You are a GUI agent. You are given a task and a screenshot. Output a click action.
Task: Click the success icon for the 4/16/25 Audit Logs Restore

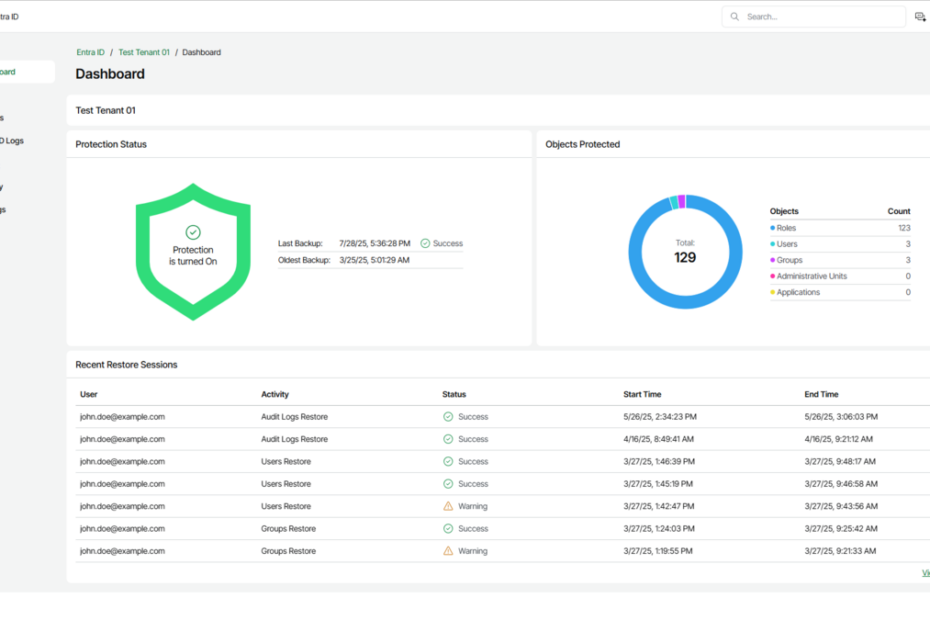point(448,439)
